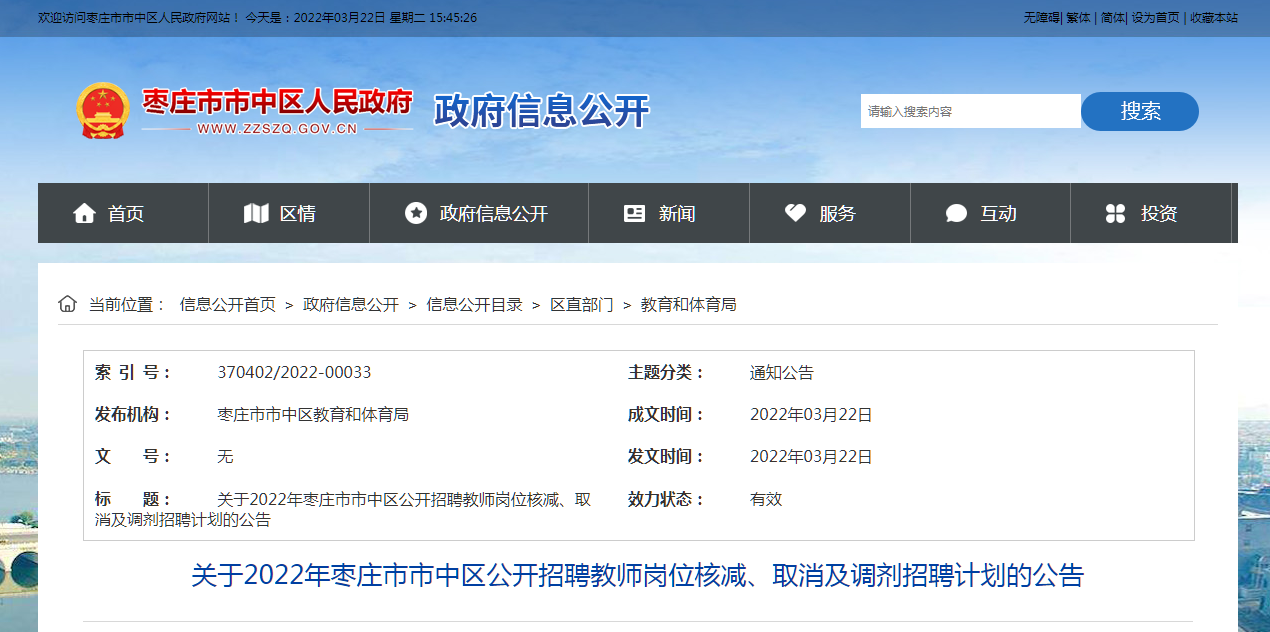This screenshot has height=632, width=1270.
Task: Click the blue 搜索 button
Action: (x=1140, y=111)
